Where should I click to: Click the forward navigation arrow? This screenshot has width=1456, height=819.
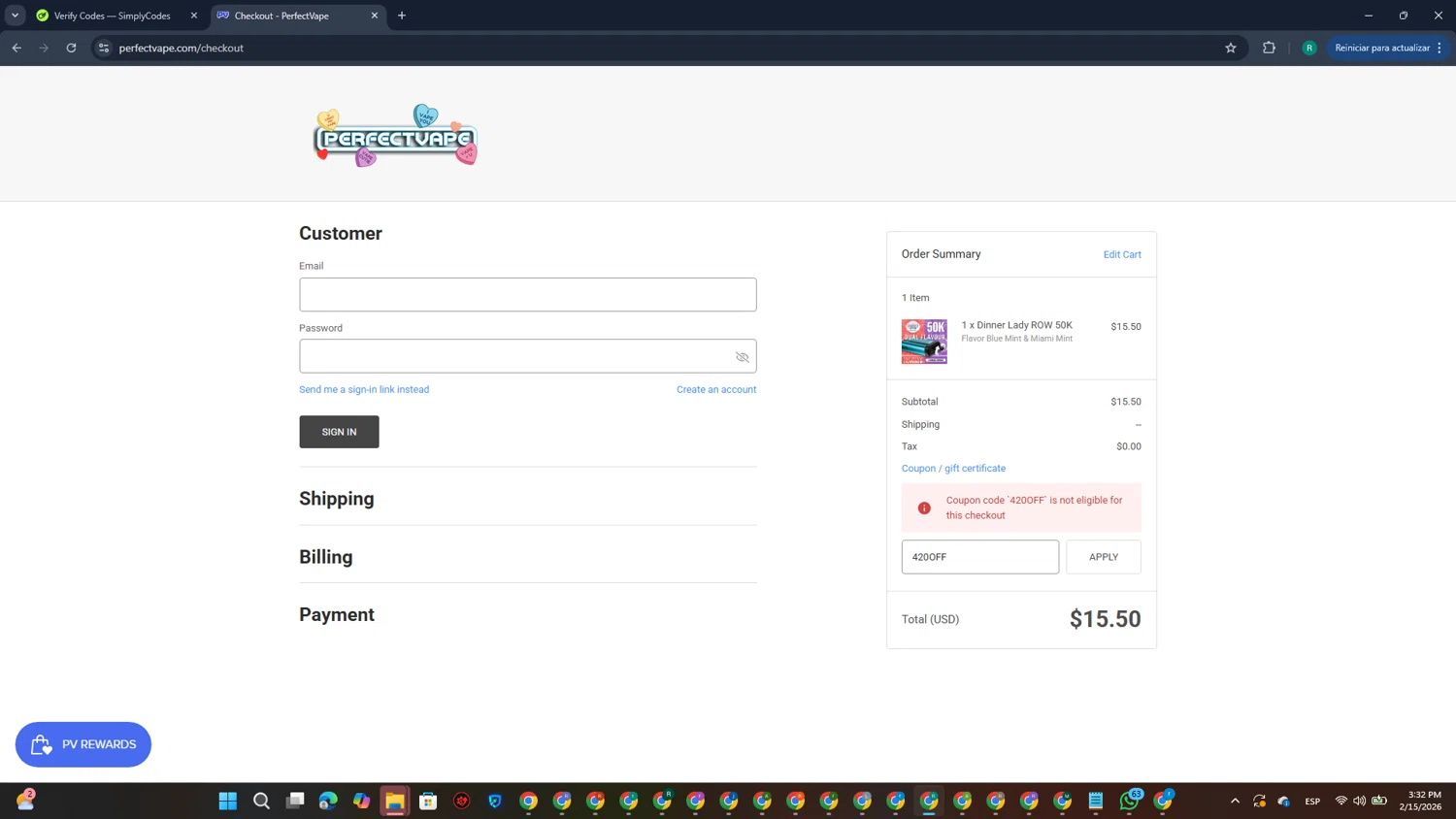click(x=44, y=48)
